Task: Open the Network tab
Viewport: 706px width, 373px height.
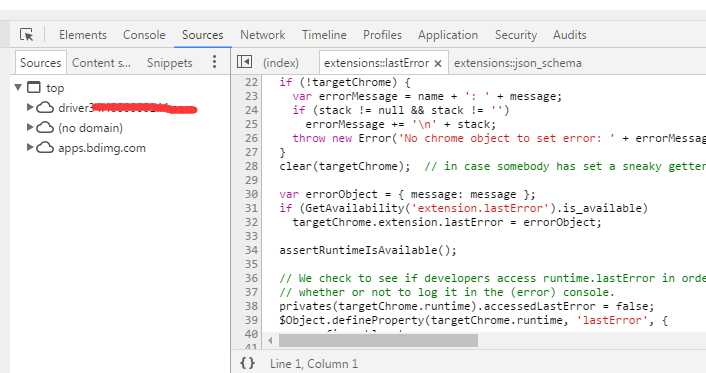Action: coord(262,35)
